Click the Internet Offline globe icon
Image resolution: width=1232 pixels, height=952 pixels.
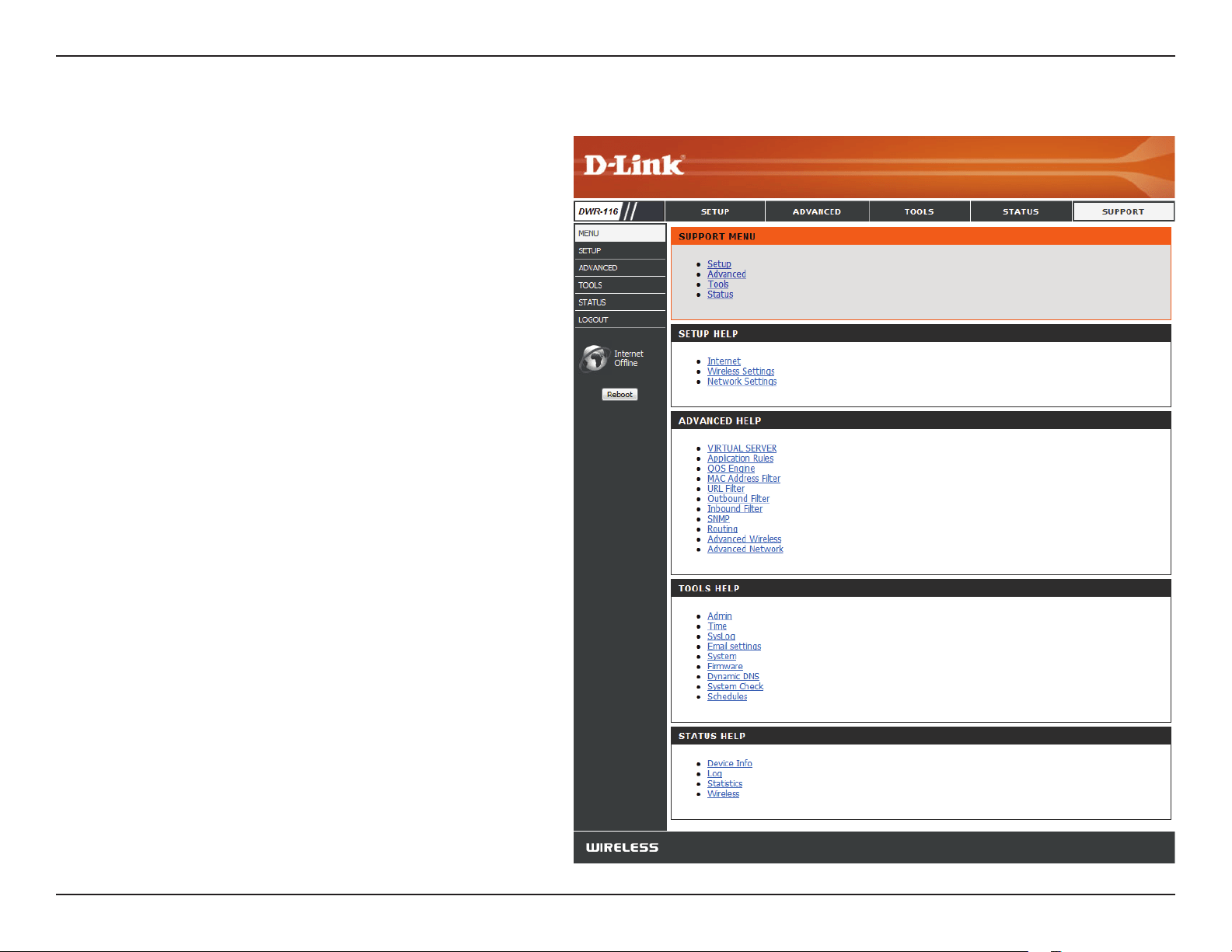tap(595, 358)
